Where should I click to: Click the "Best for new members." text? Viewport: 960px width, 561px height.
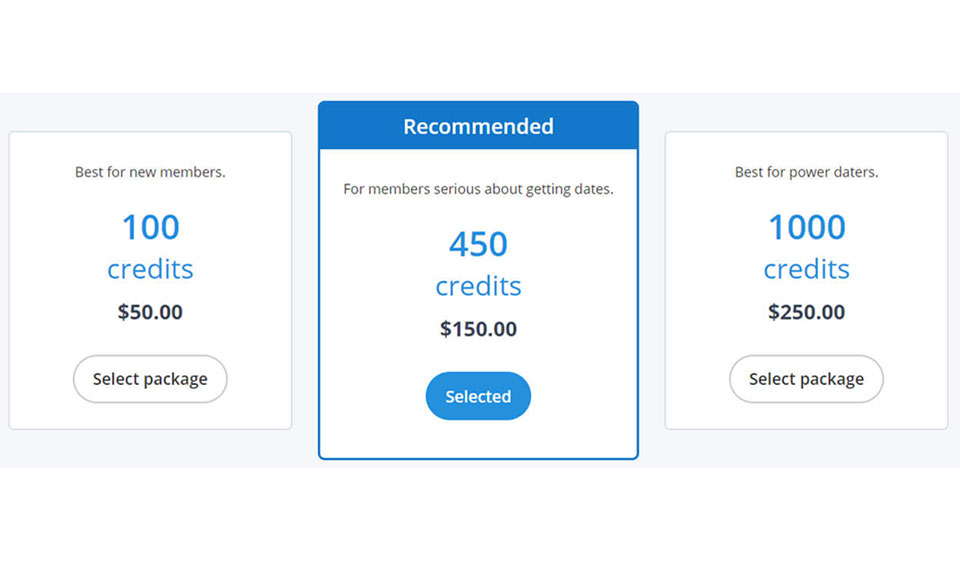click(x=150, y=172)
